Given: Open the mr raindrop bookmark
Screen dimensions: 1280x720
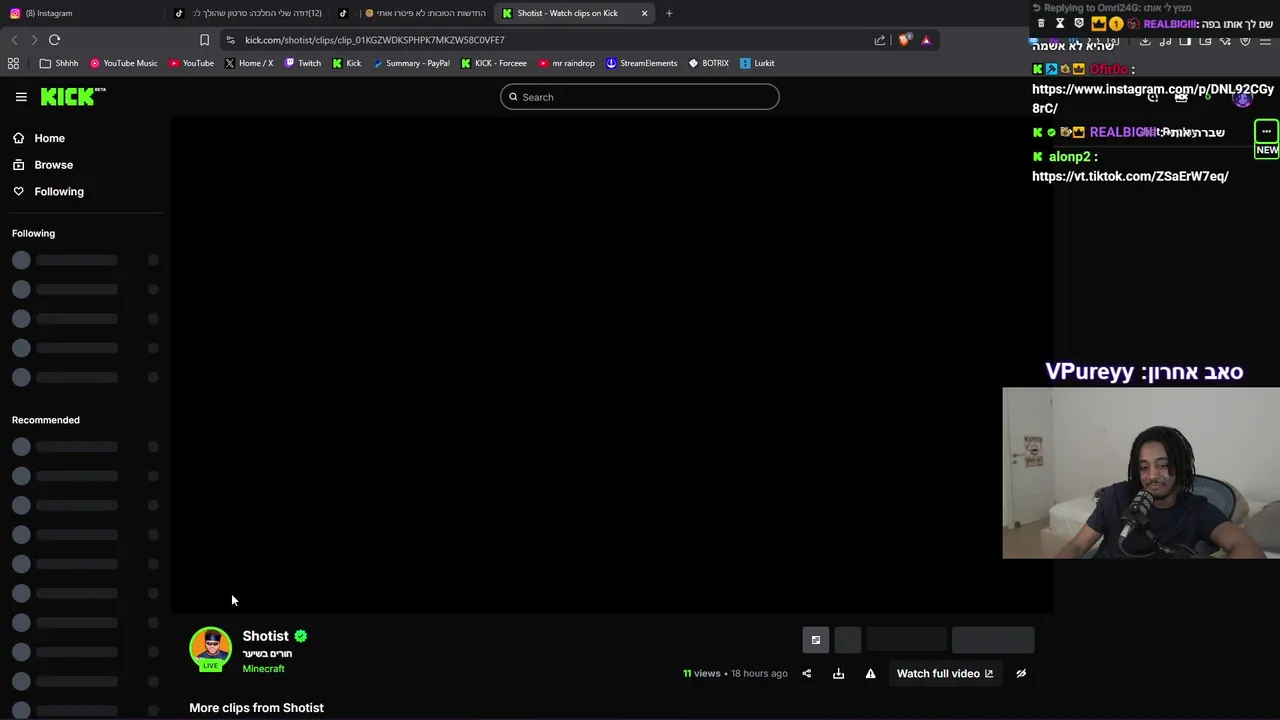Looking at the screenshot, I should (566, 63).
